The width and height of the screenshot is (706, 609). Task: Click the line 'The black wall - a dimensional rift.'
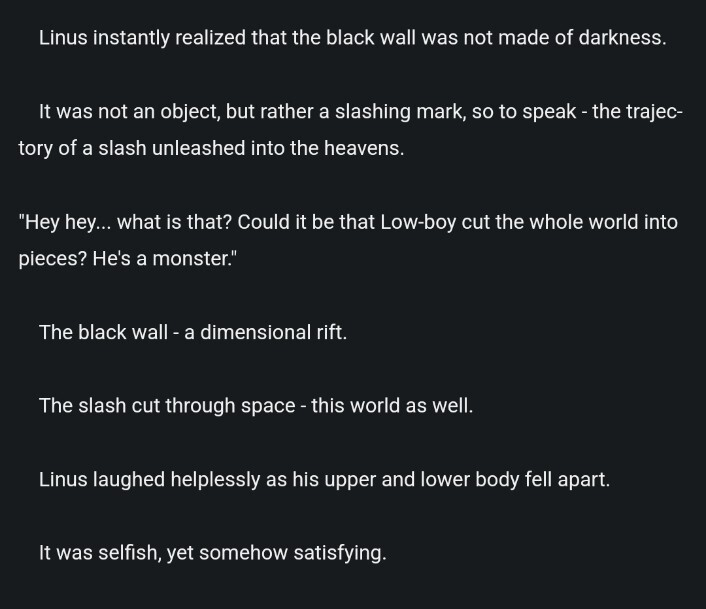pos(193,333)
